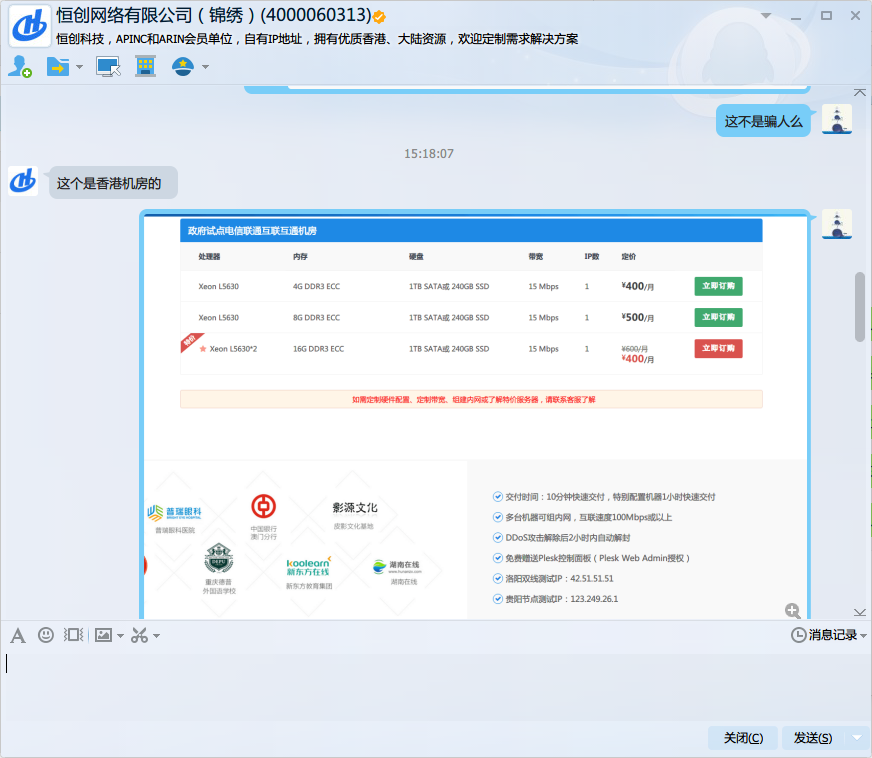The width and height of the screenshot is (872, 758).
Task: Click the 这个是香港机房的 message bubble
Action: pos(113,183)
